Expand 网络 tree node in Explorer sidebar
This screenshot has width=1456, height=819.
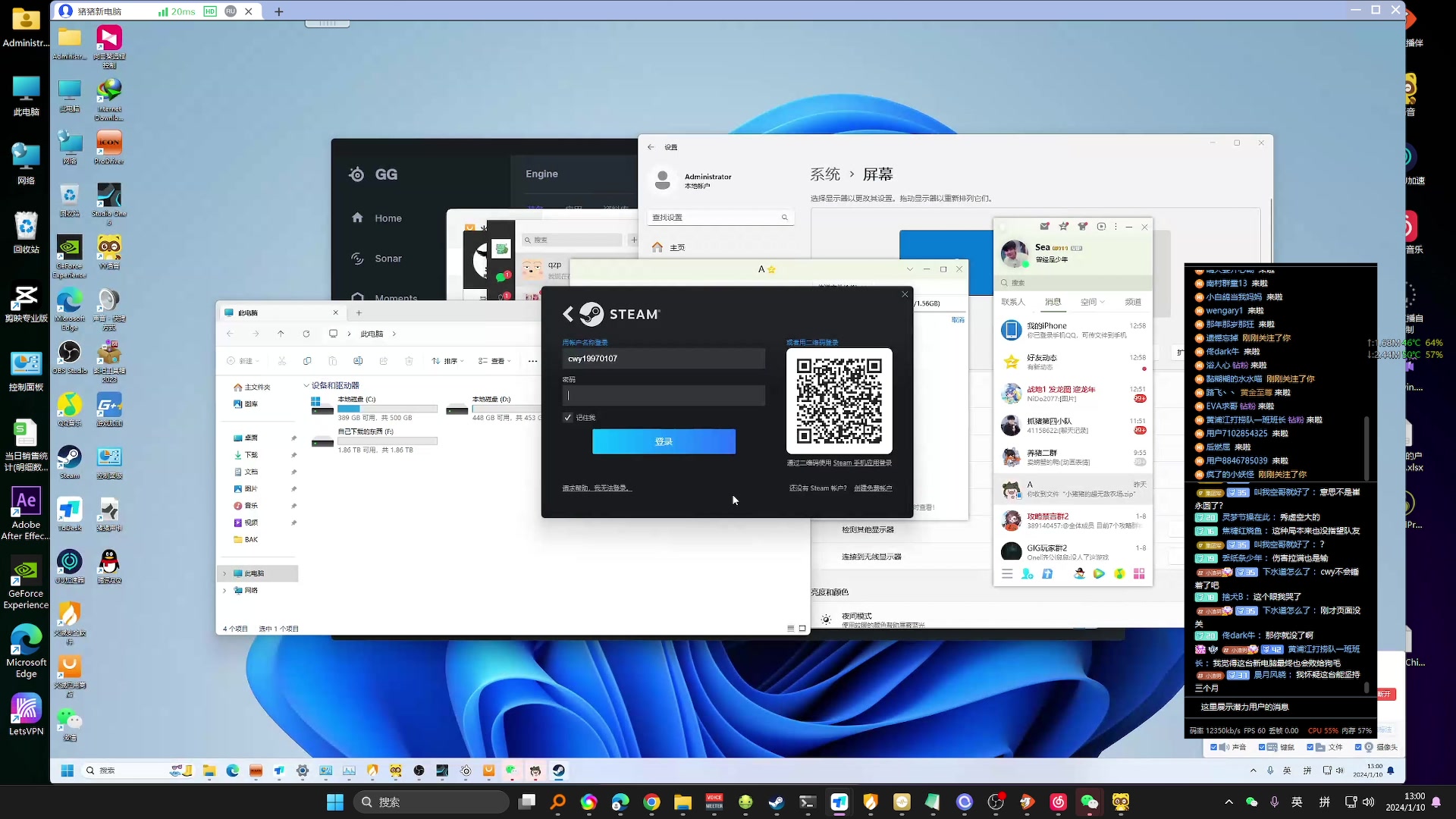coord(224,590)
